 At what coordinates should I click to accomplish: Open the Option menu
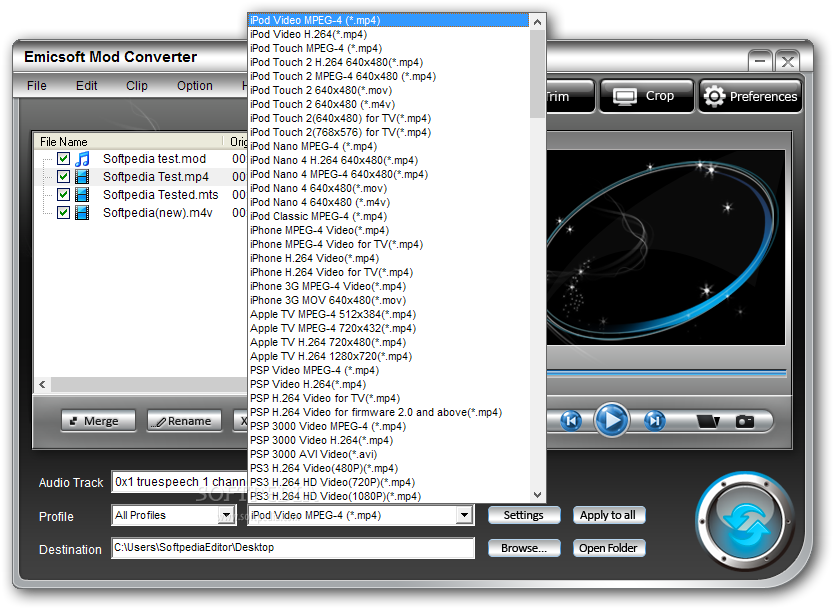pyautogui.click(x=195, y=86)
